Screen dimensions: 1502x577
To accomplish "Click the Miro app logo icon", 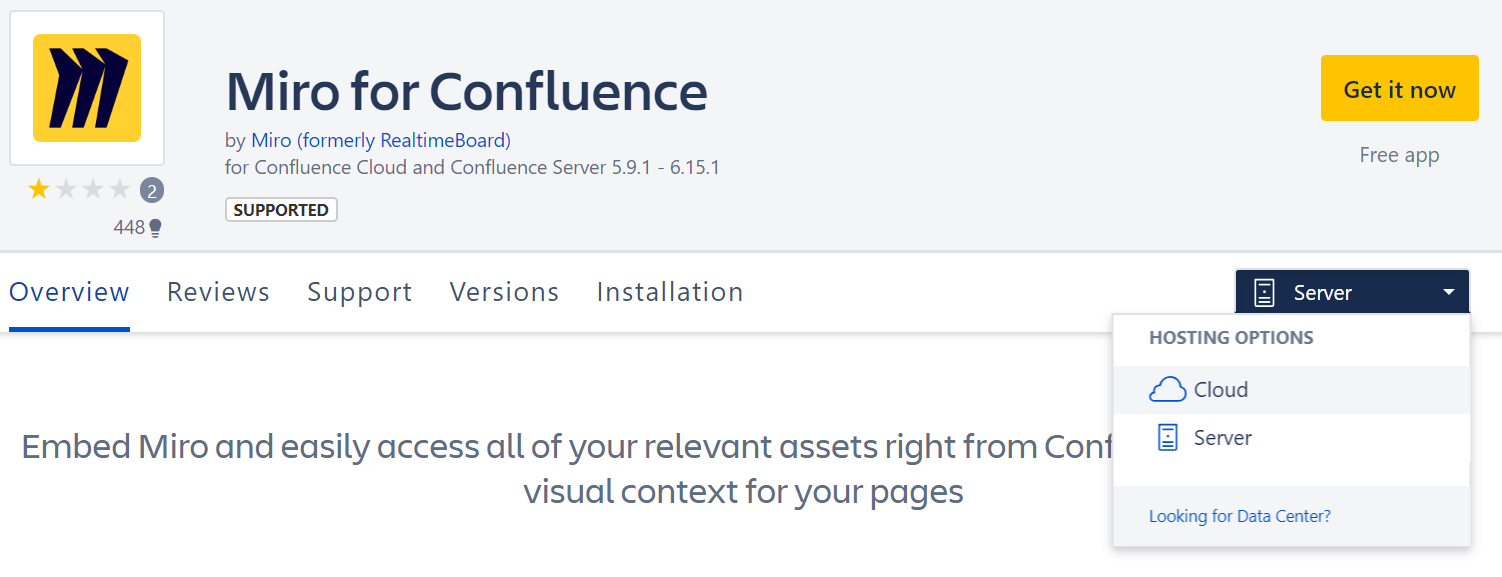I will click(87, 88).
